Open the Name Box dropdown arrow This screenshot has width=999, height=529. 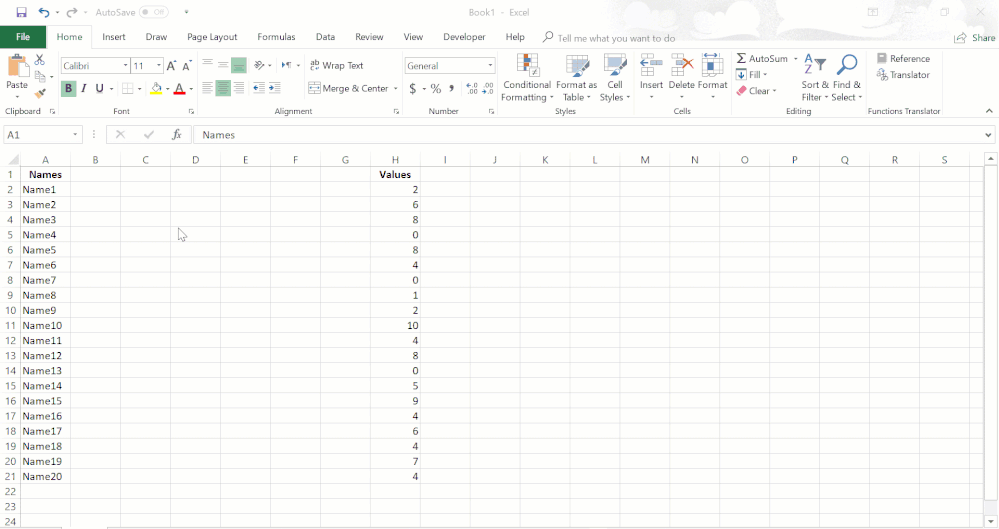click(x=75, y=134)
